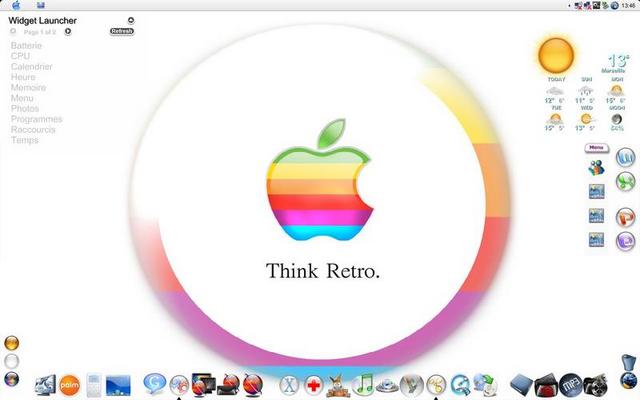Image resolution: width=640 pixels, height=400 pixels.
Task: Open the silver disc drive icon in dock
Action: (x=387, y=385)
